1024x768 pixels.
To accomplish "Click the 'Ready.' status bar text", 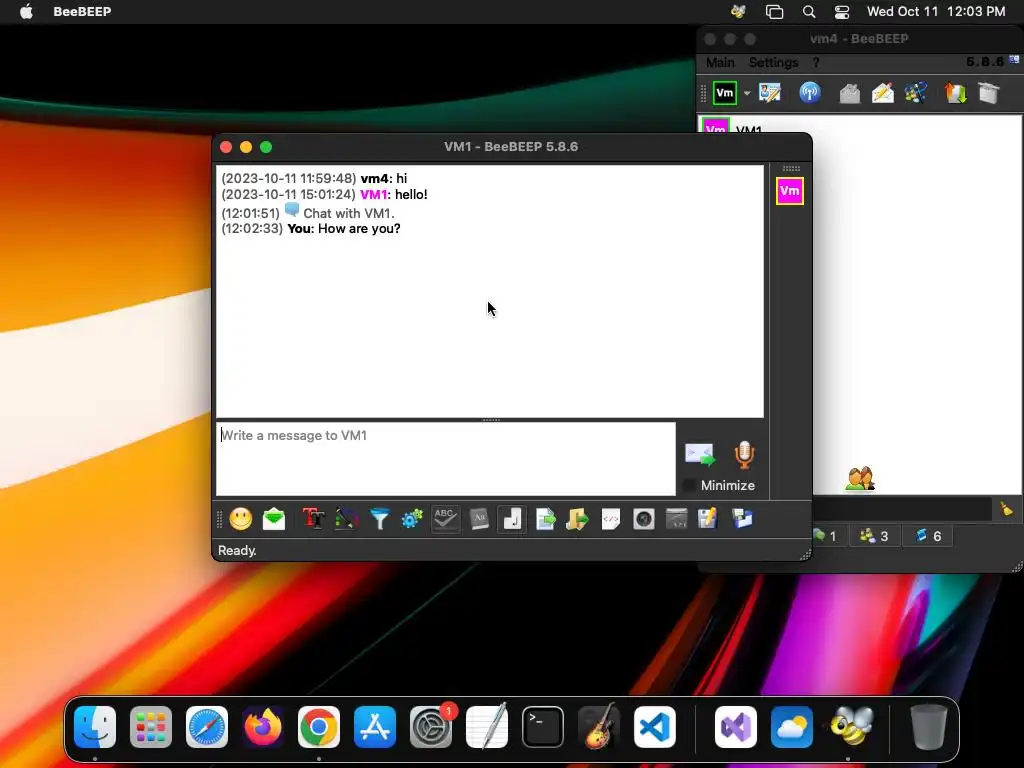I will click(237, 551).
